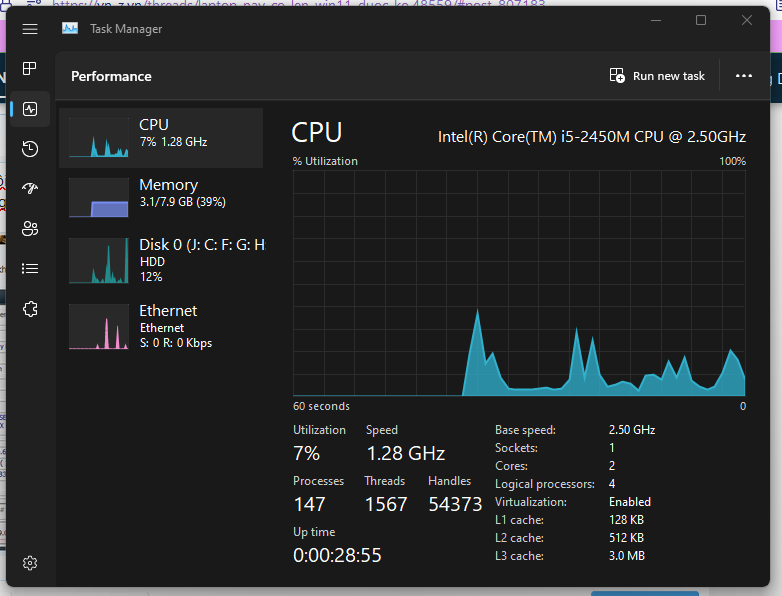Open the App history page

[x=30, y=149]
